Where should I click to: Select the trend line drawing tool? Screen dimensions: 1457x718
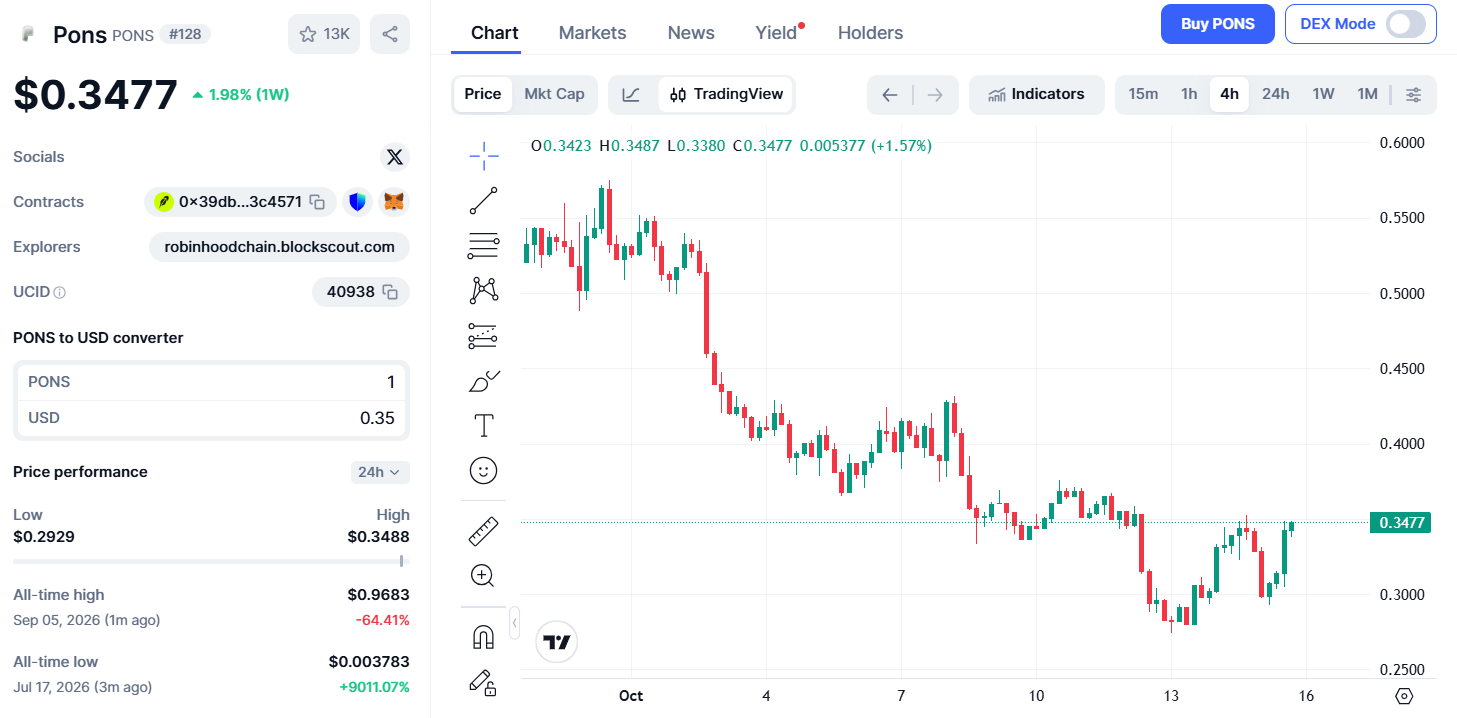tap(484, 200)
